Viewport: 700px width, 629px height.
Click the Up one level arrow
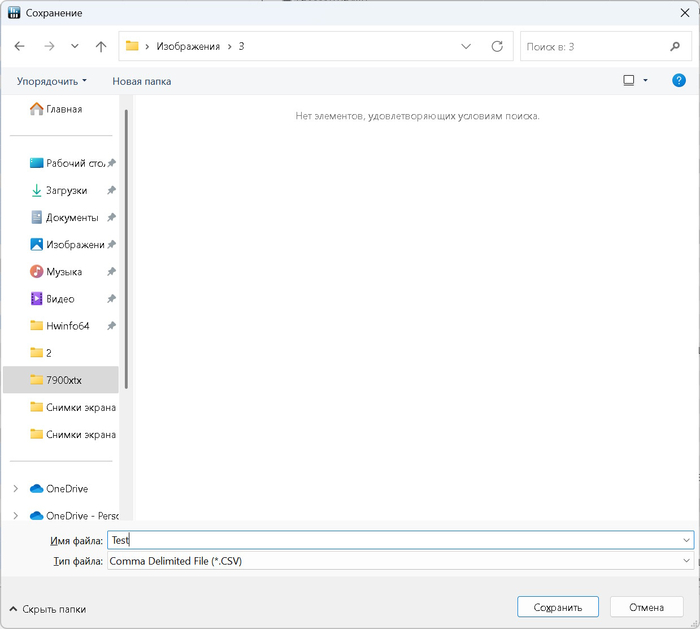click(101, 46)
